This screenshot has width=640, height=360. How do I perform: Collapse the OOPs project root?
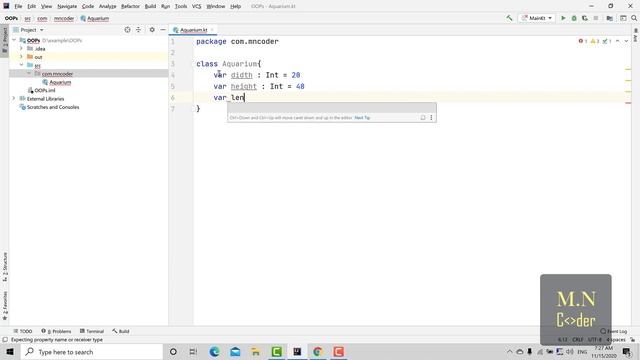14,40
